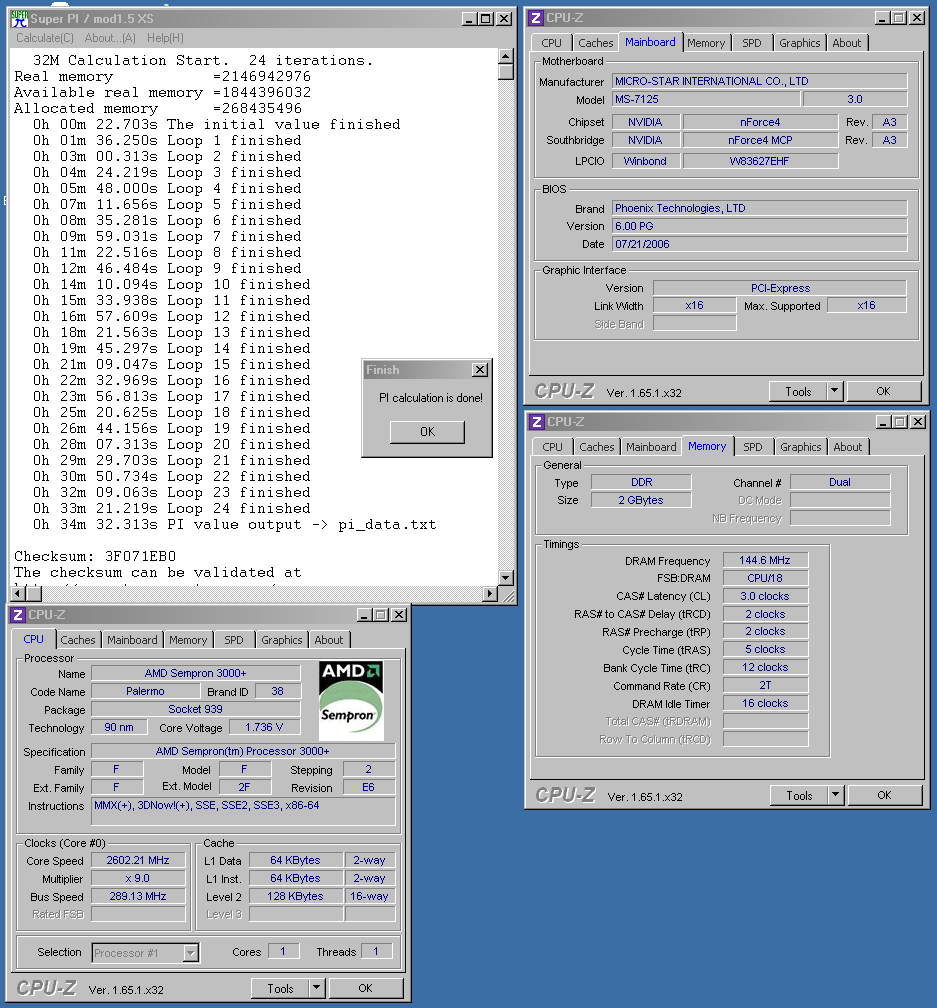Click memory Size value 2 GBytes

[641, 500]
